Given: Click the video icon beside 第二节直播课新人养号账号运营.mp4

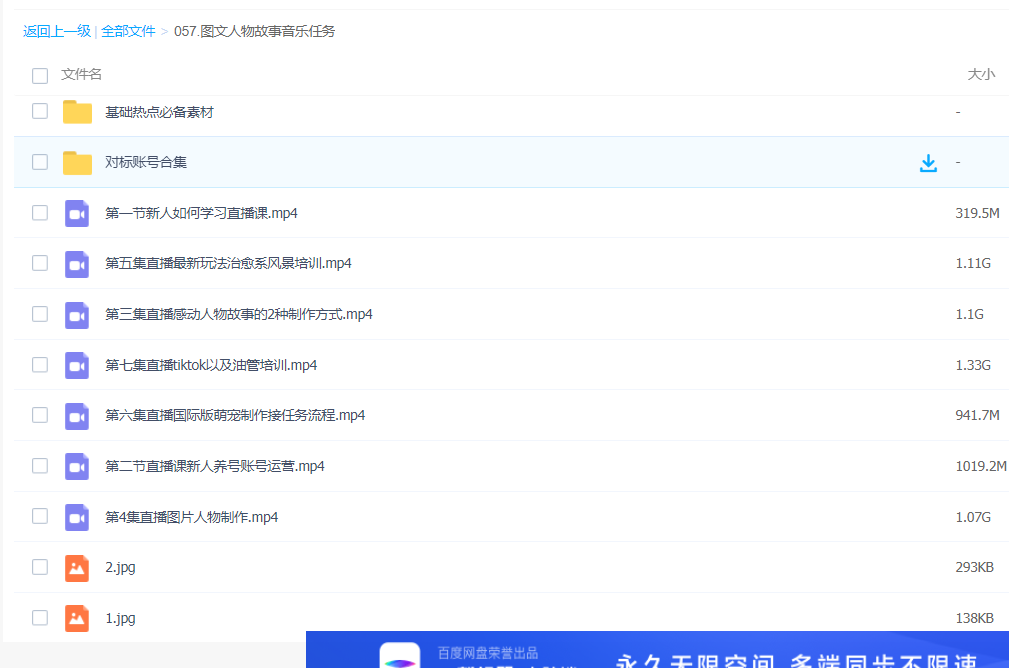Looking at the screenshot, I should [x=77, y=465].
